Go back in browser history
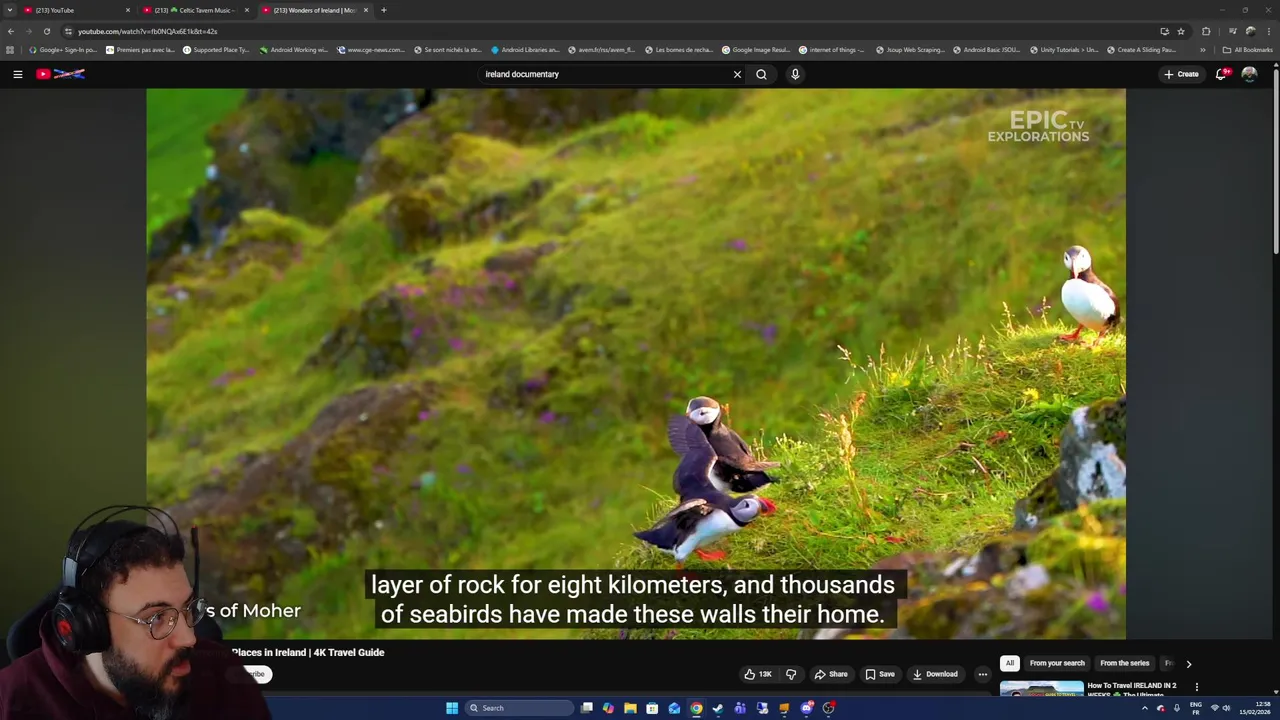 [x=11, y=31]
